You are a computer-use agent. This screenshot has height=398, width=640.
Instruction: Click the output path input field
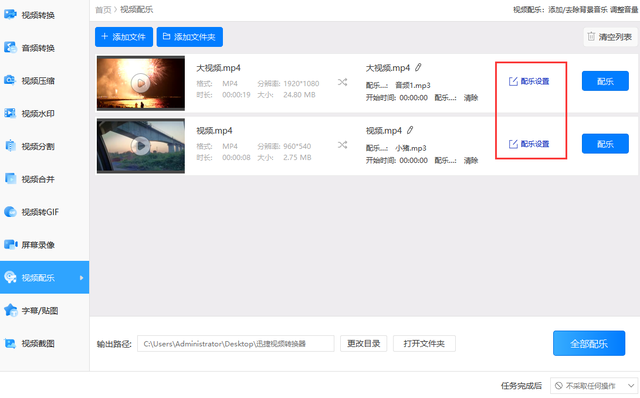pos(236,344)
